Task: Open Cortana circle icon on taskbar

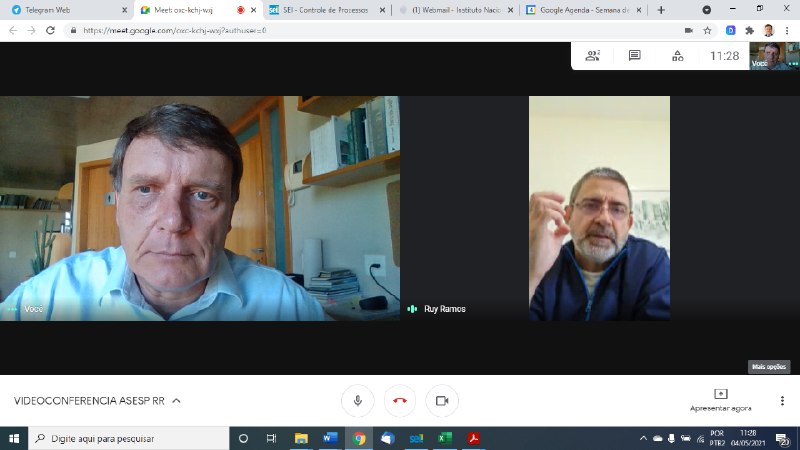Action: click(243, 438)
